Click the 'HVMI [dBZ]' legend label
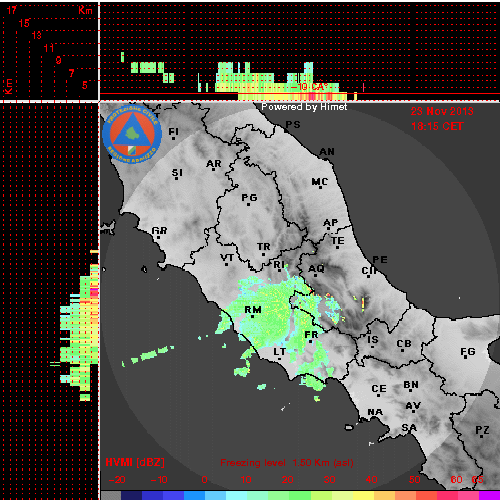 [x=135, y=462]
